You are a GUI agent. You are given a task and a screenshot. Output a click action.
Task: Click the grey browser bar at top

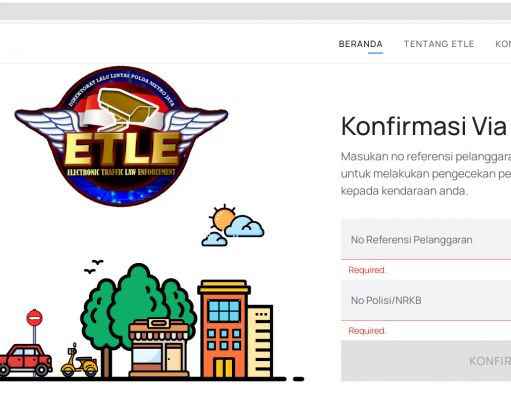point(255,12)
